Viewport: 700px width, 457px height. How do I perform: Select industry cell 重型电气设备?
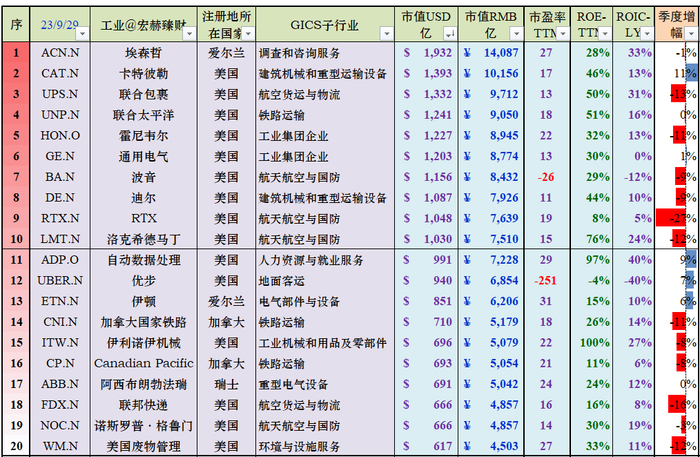coord(325,384)
